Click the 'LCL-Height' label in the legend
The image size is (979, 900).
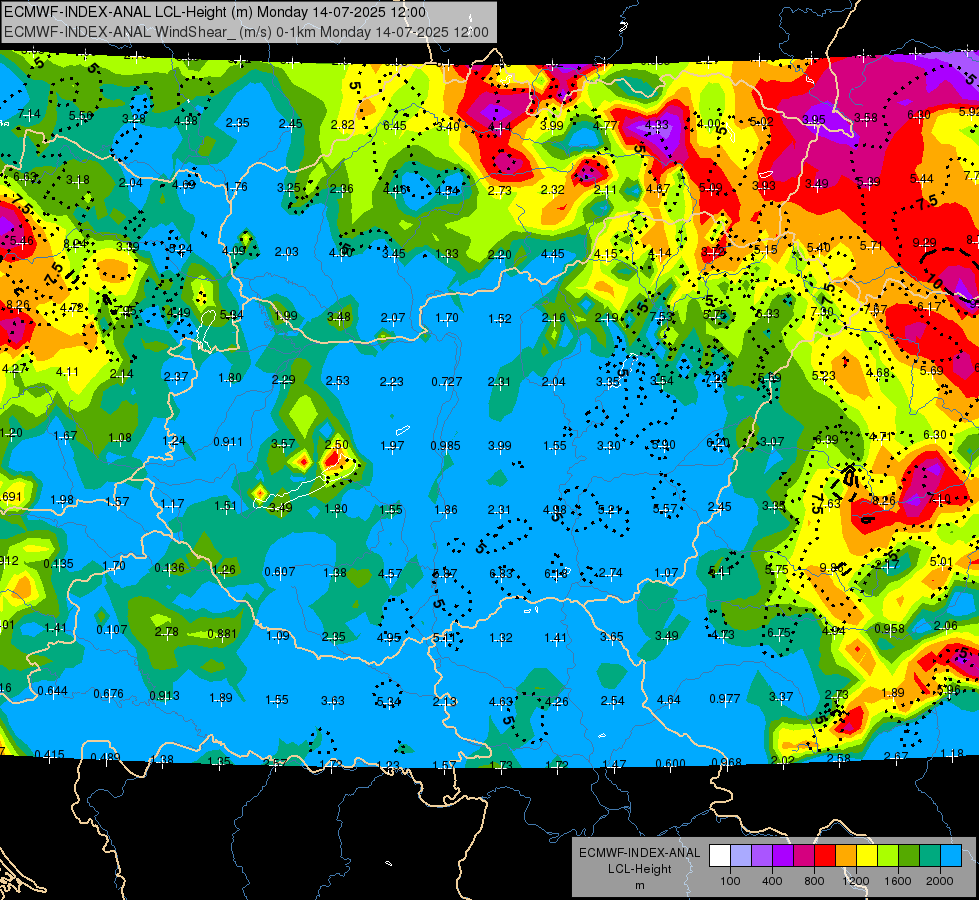(x=639, y=869)
